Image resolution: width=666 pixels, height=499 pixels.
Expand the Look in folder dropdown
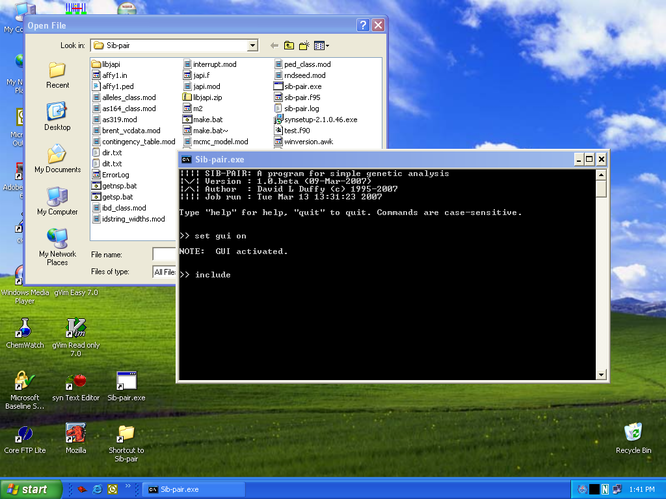click(252, 45)
